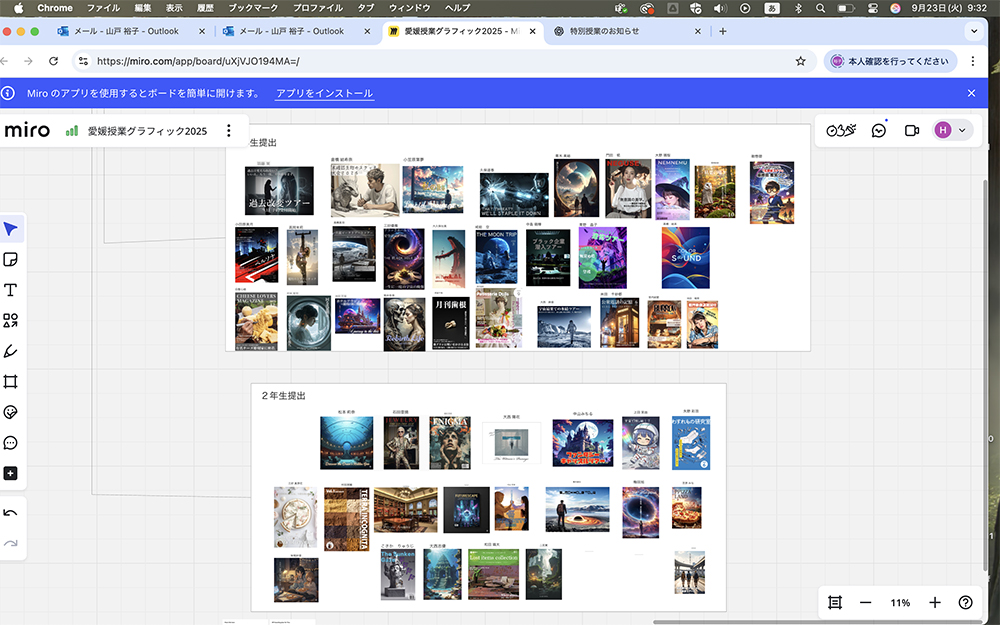Click the board title 愛媛授業グラフィック2025
The width and height of the screenshot is (1000, 625).
point(147,131)
